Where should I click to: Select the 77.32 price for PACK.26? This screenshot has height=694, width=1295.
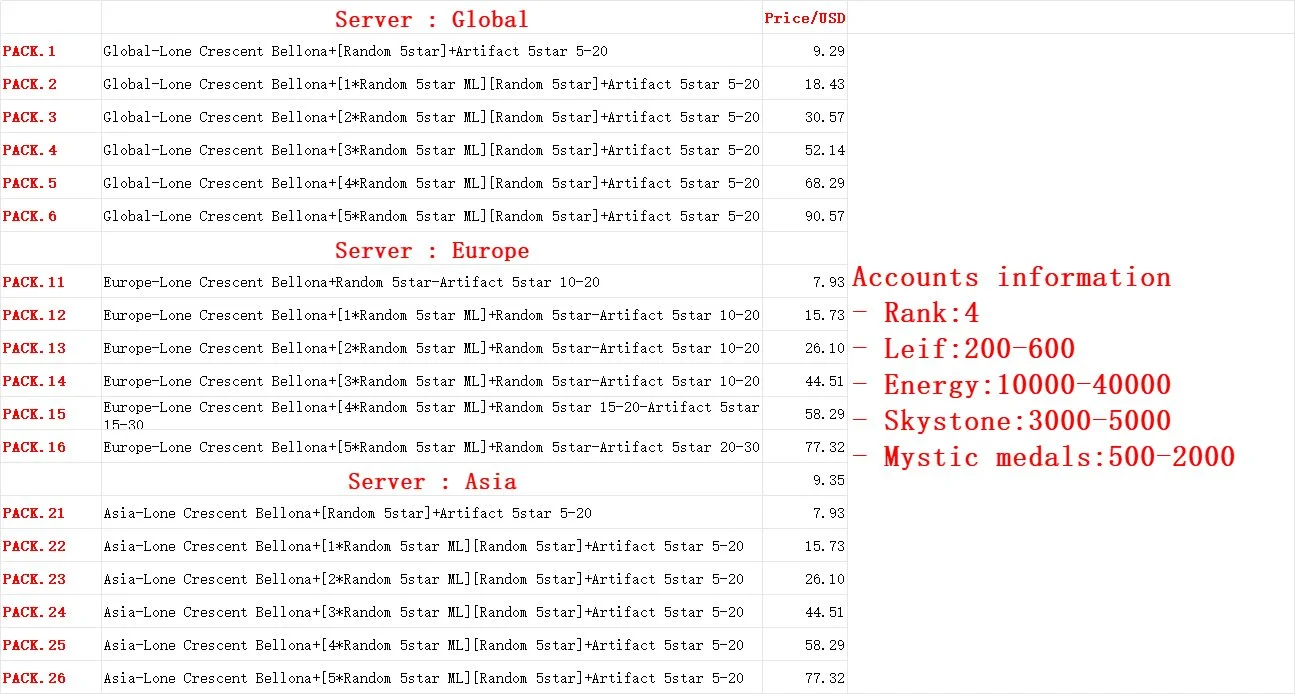pyautogui.click(x=804, y=678)
